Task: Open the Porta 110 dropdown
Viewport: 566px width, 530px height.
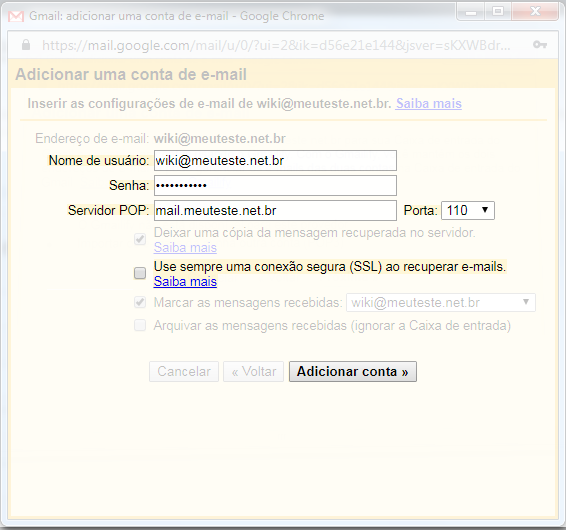Action: 468,210
